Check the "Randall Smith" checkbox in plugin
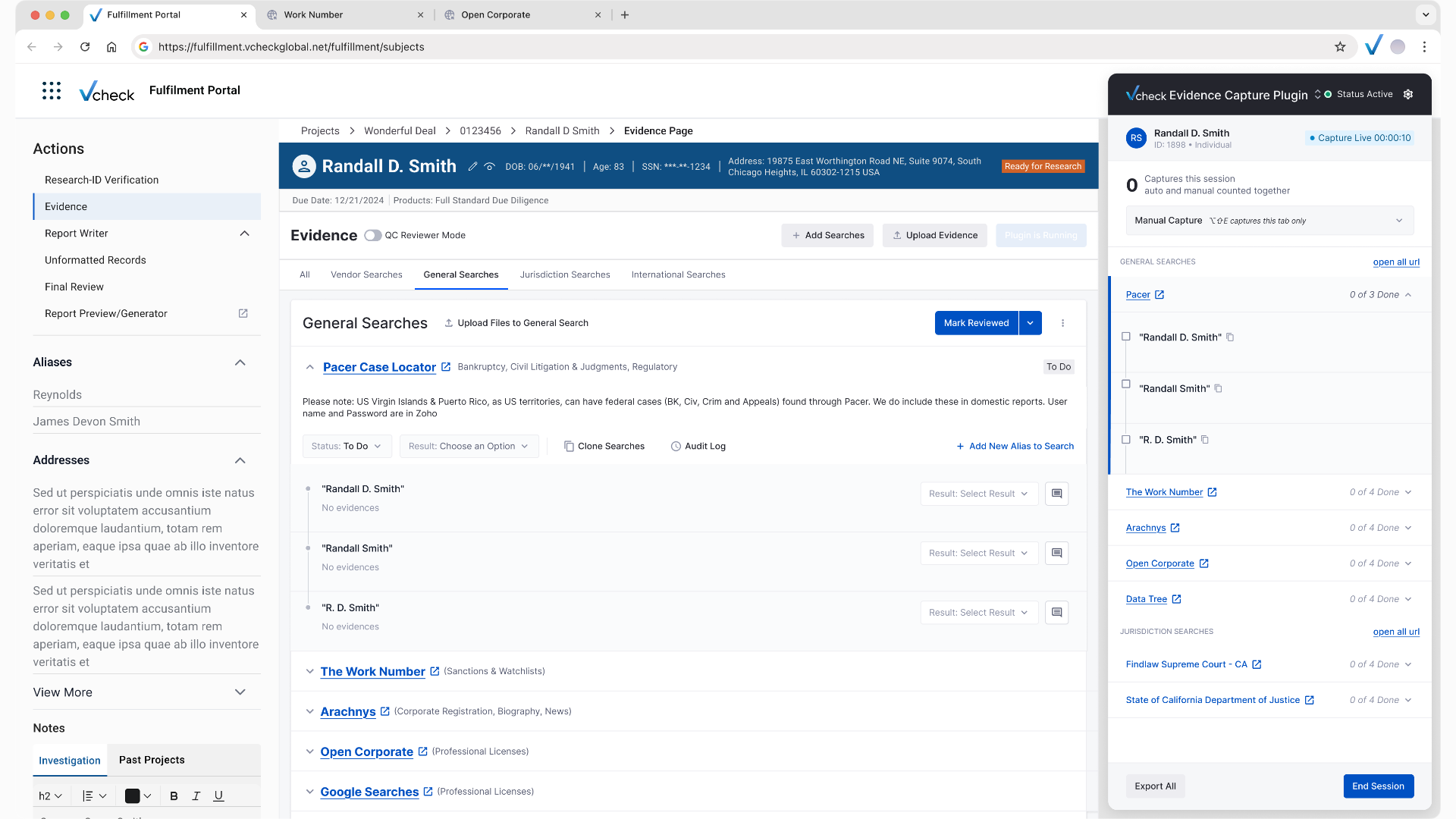Viewport: 1456px width, 819px height. (x=1126, y=384)
